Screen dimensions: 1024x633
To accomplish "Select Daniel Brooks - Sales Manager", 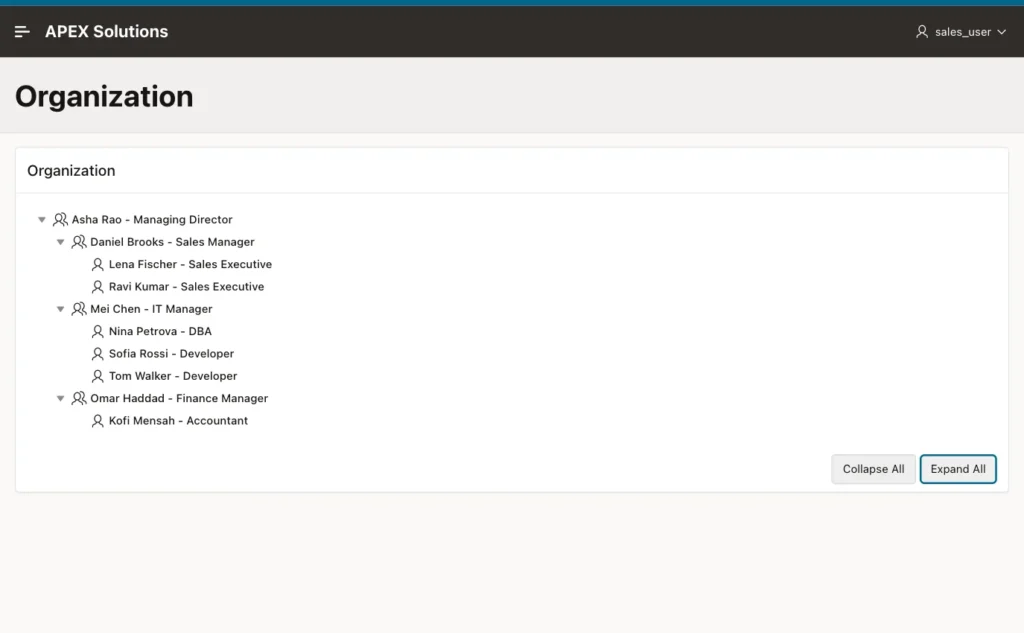I will coord(172,242).
